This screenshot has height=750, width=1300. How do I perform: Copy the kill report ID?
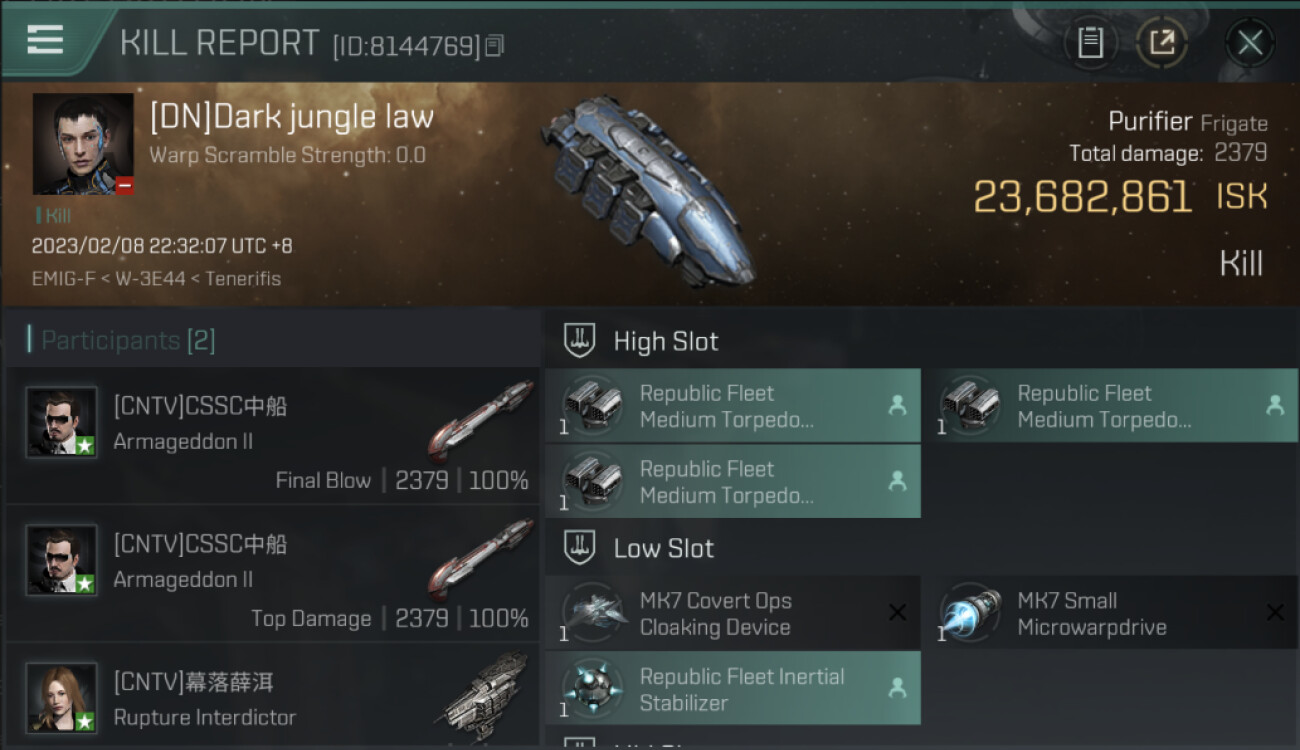point(494,46)
